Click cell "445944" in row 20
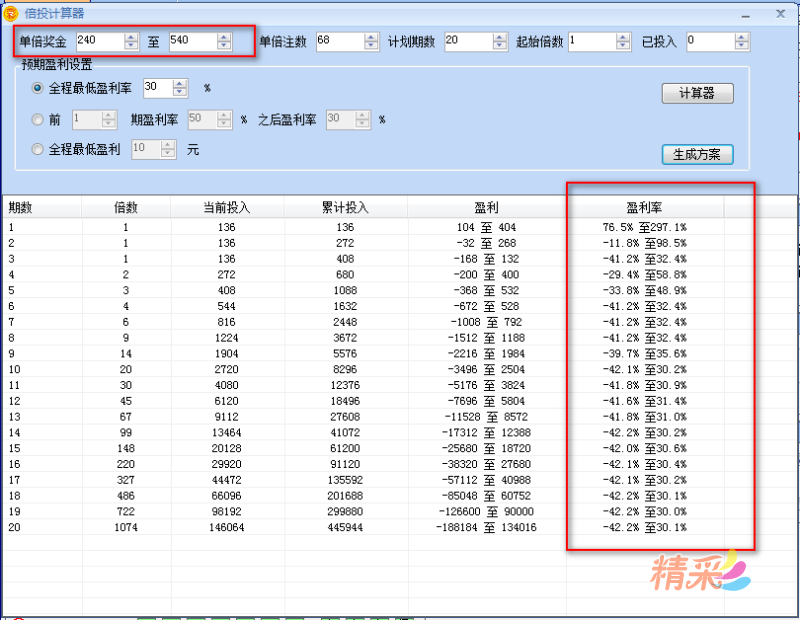This screenshot has height=620, width=800. coord(345,528)
